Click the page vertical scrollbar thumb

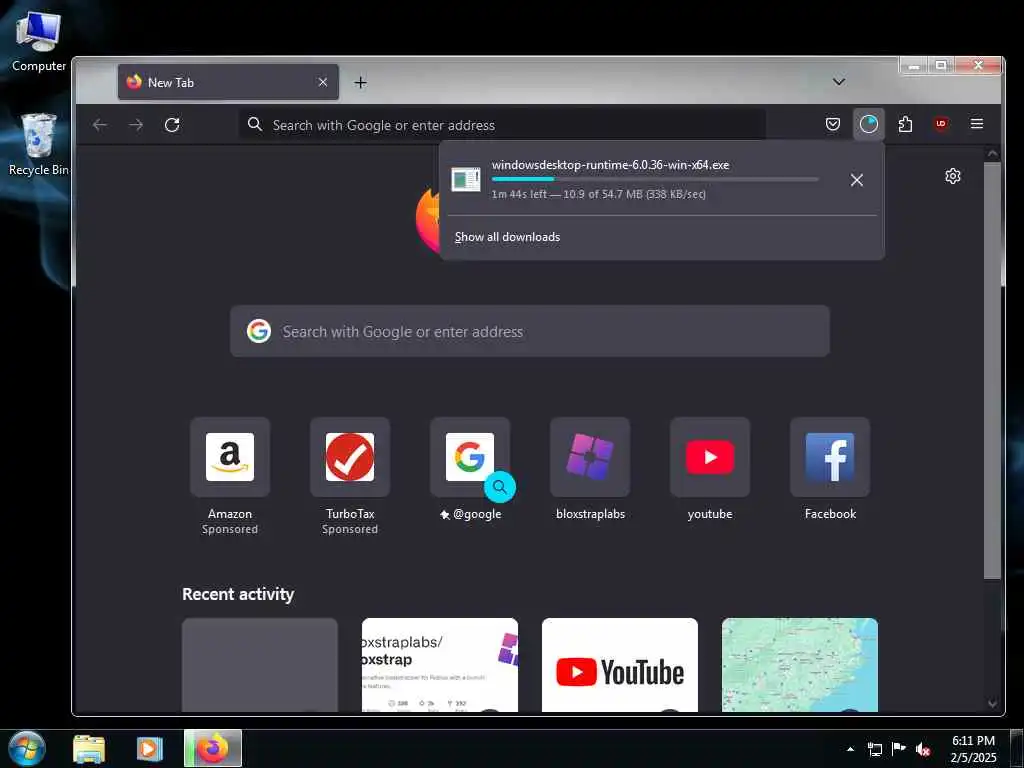992,371
